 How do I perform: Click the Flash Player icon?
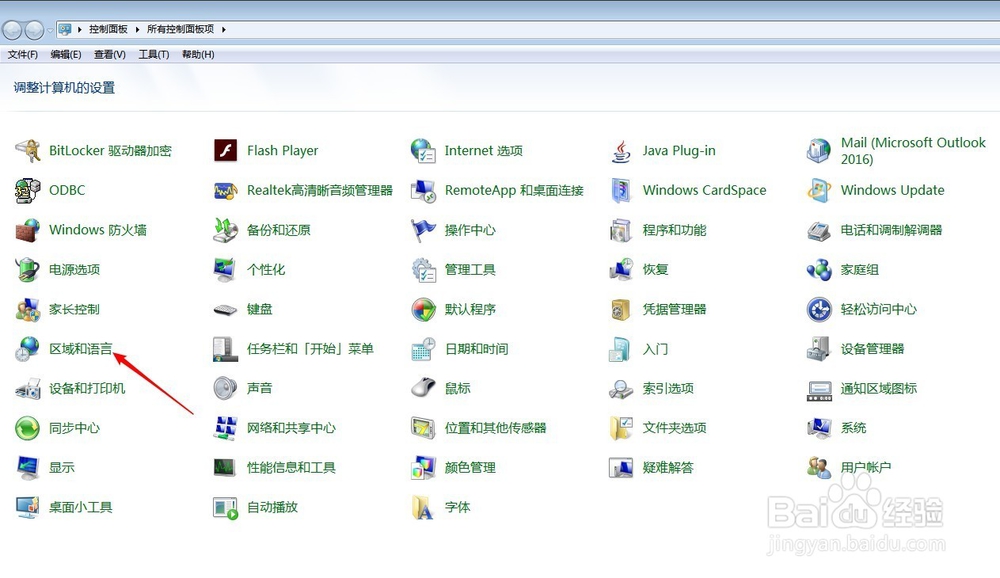(x=225, y=151)
